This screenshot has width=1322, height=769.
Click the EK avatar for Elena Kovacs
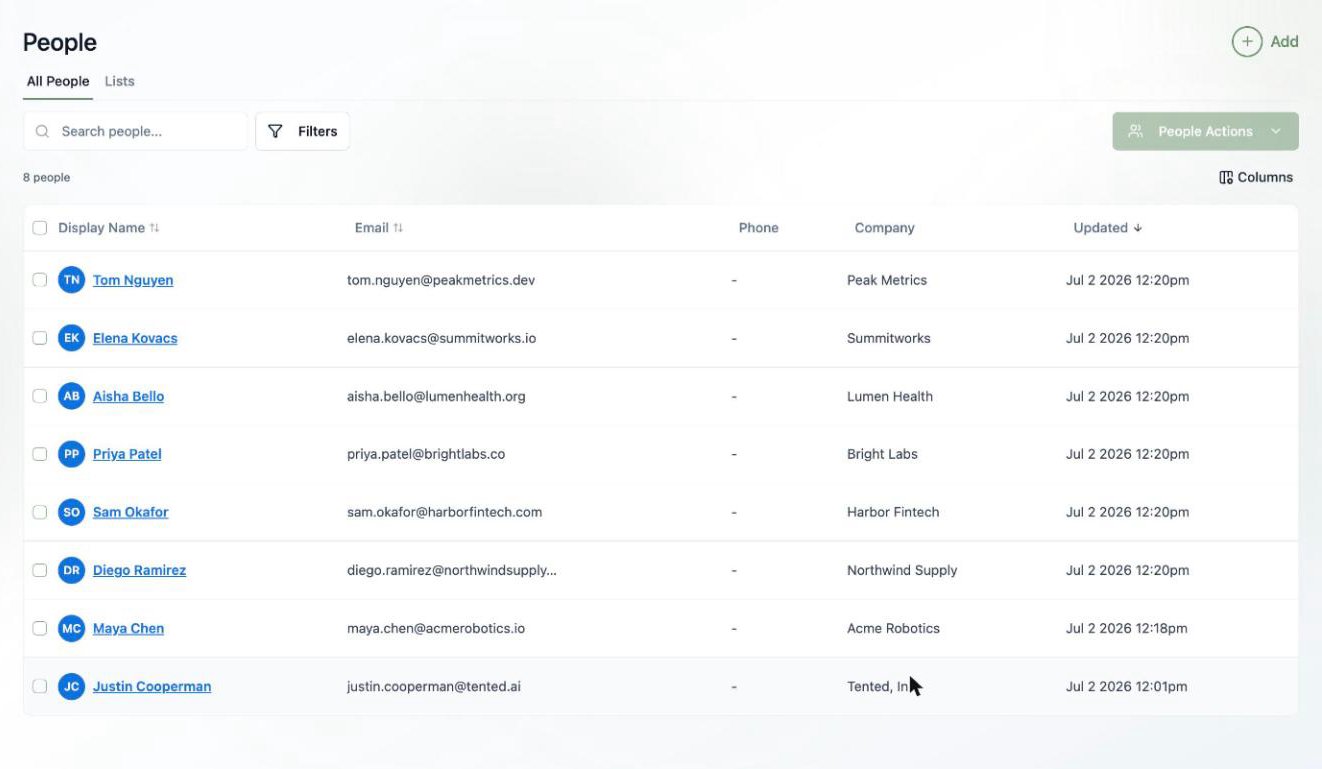(x=71, y=338)
